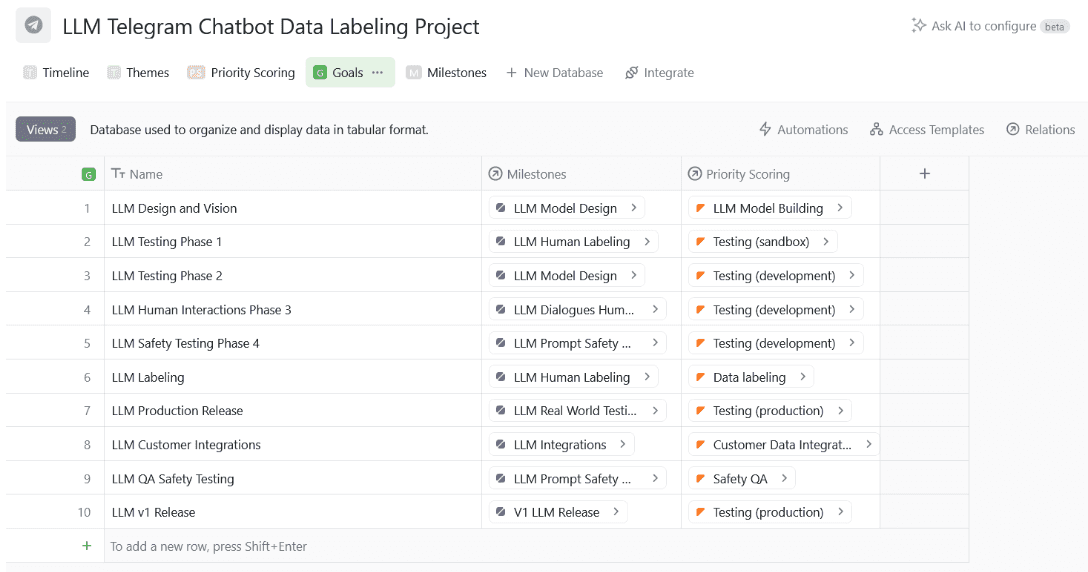Screen dimensions: 1088x572
Task: Add a new column with plus icon
Action: pyautogui.click(x=924, y=174)
